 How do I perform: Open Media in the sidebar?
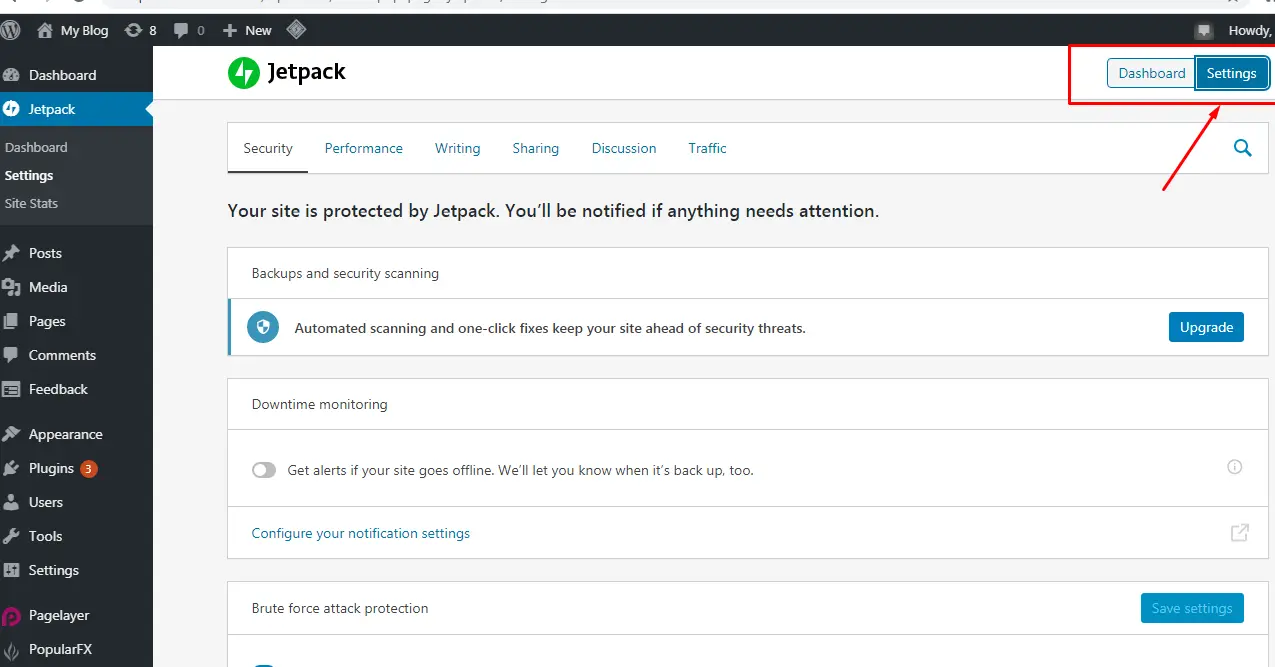point(76,287)
